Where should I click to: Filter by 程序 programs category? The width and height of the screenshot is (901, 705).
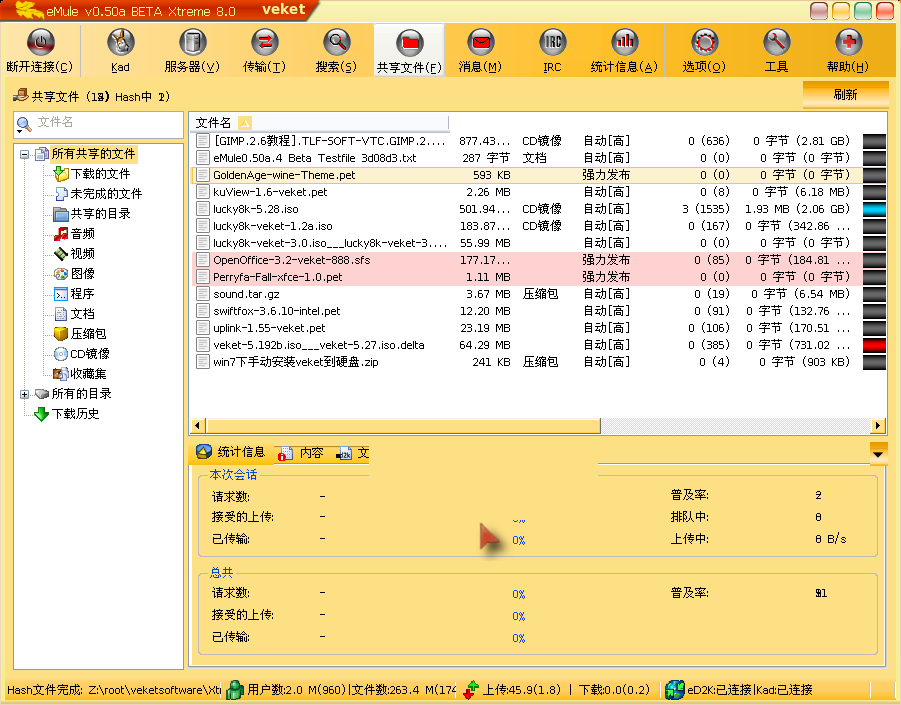click(x=74, y=294)
